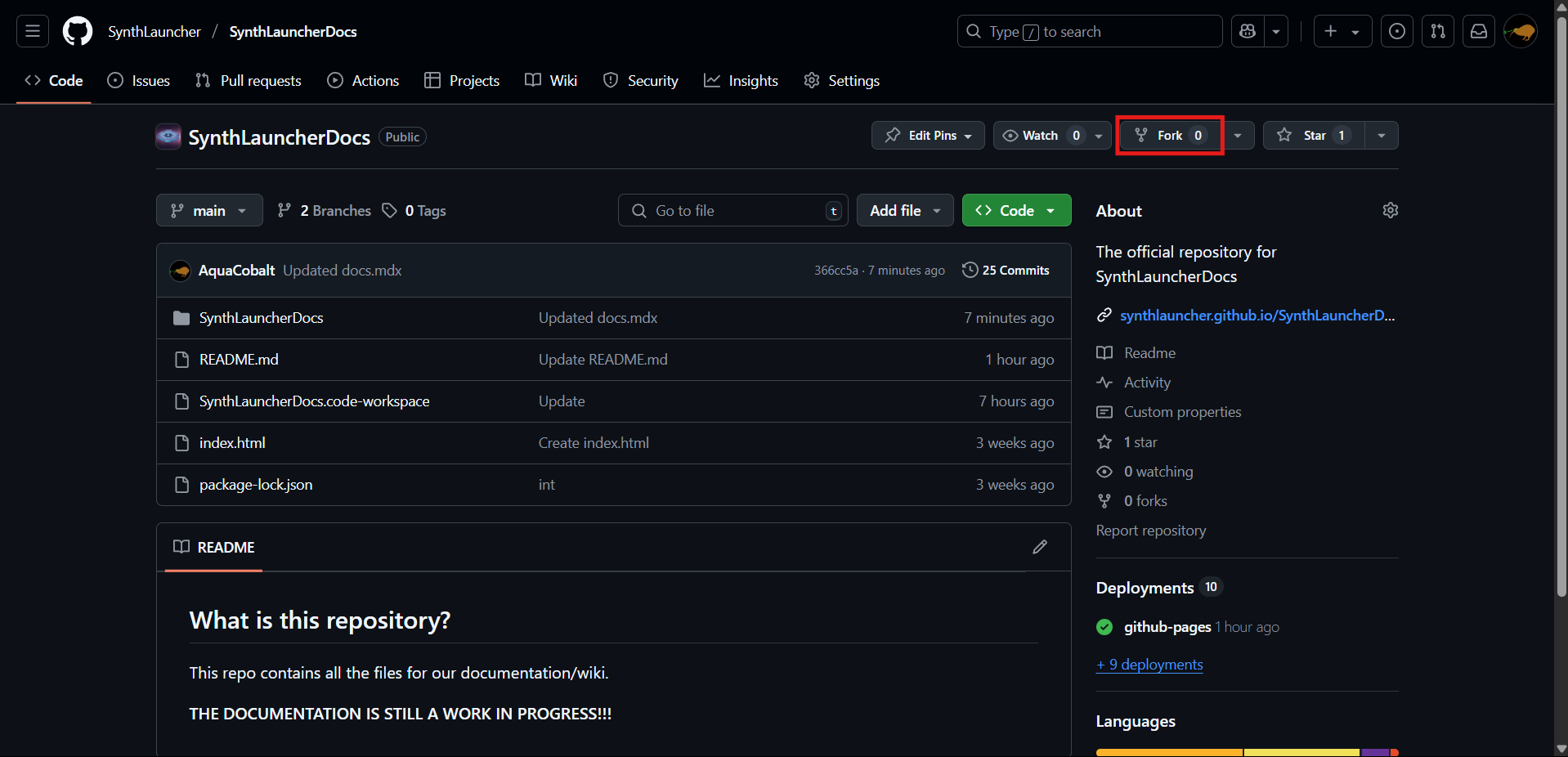
Task: Open the 'Create index.html' commit message
Action: pos(594,443)
